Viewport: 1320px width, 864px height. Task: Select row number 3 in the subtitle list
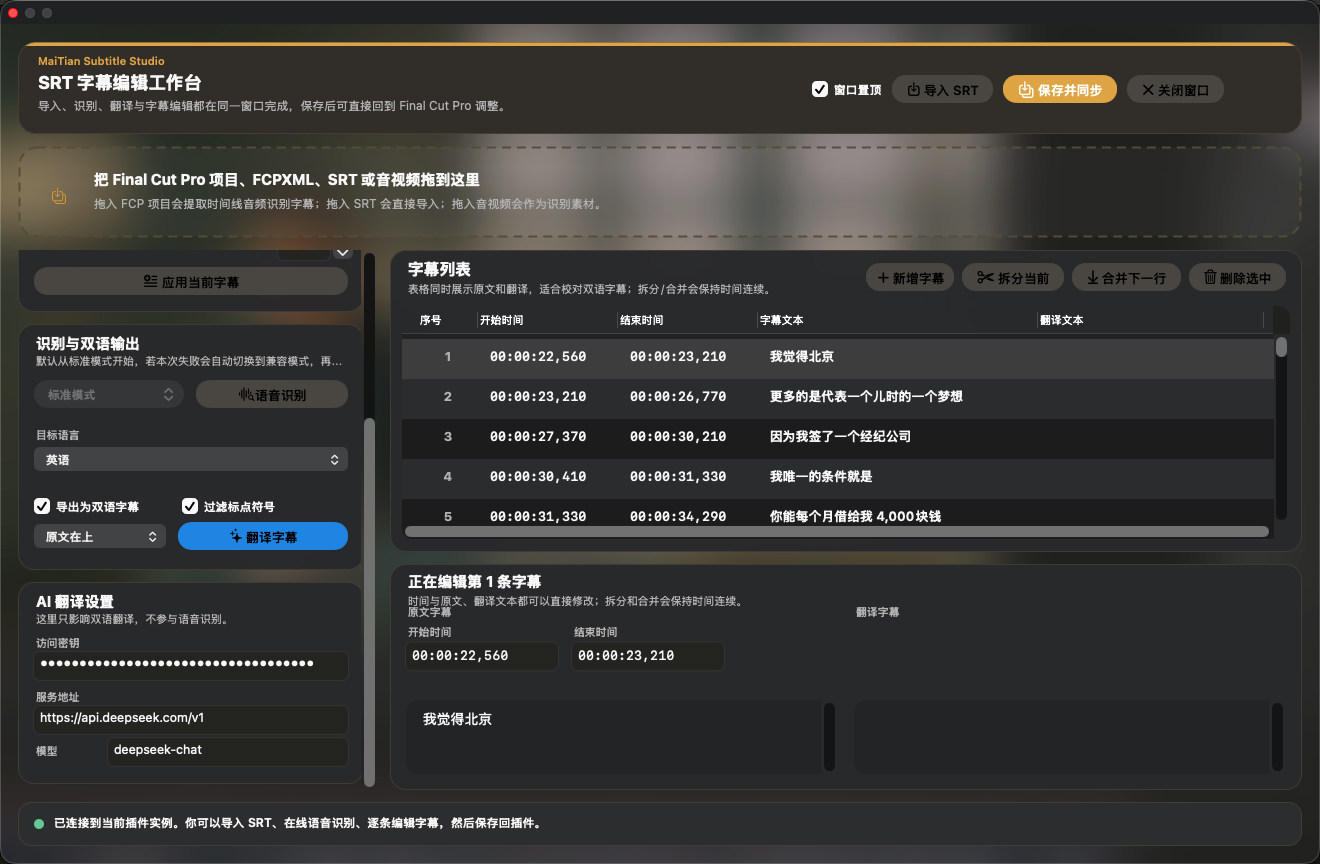(838, 437)
